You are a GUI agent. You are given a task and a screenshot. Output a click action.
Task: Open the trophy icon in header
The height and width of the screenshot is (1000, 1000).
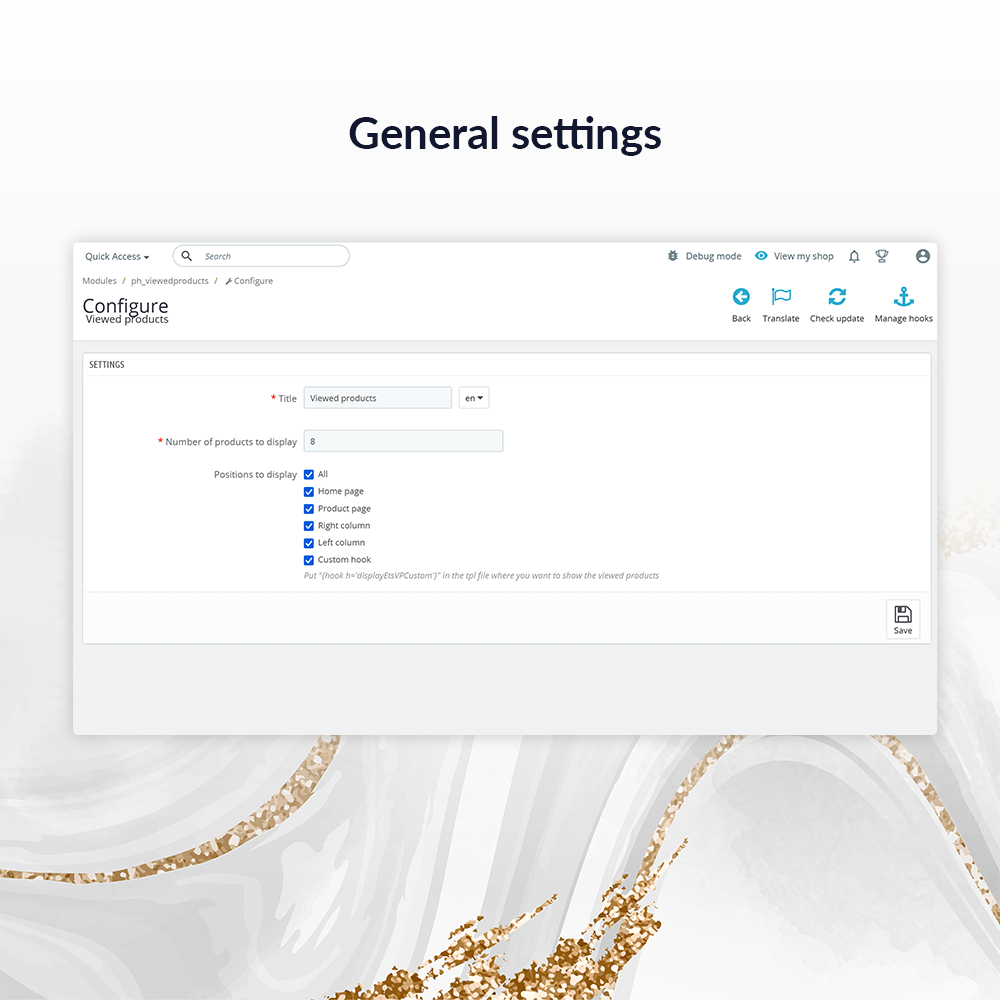[x=882, y=257]
